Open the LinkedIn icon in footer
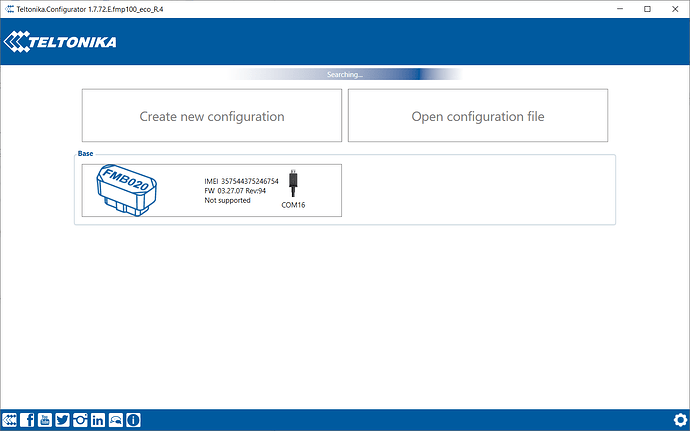Image resolution: width=690 pixels, height=431 pixels. (98, 420)
